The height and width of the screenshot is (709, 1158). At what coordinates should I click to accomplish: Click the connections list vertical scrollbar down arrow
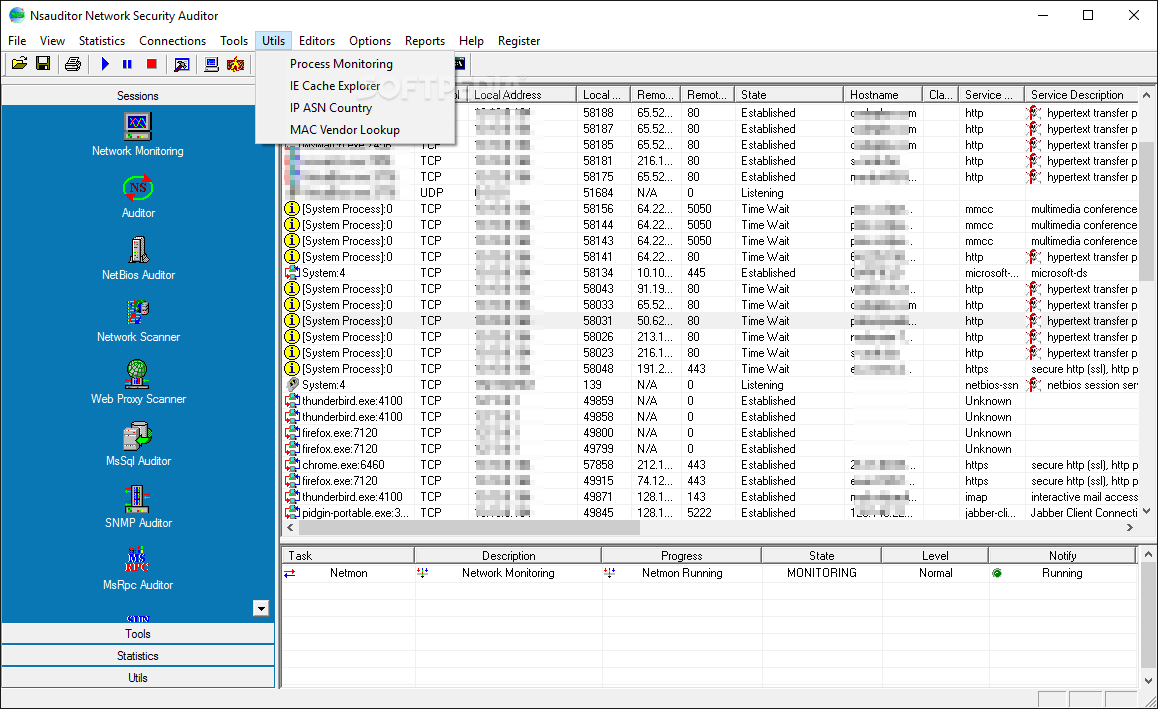coord(1146,511)
